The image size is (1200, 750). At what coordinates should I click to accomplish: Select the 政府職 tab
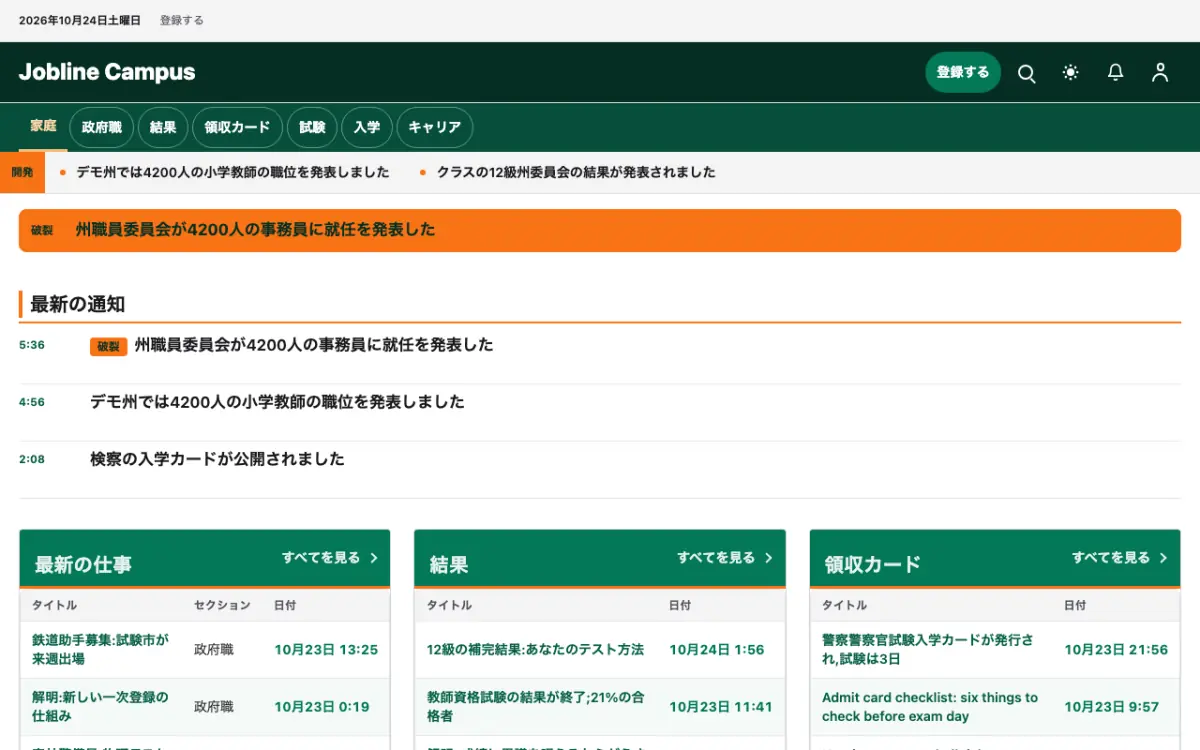click(x=102, y=127)
